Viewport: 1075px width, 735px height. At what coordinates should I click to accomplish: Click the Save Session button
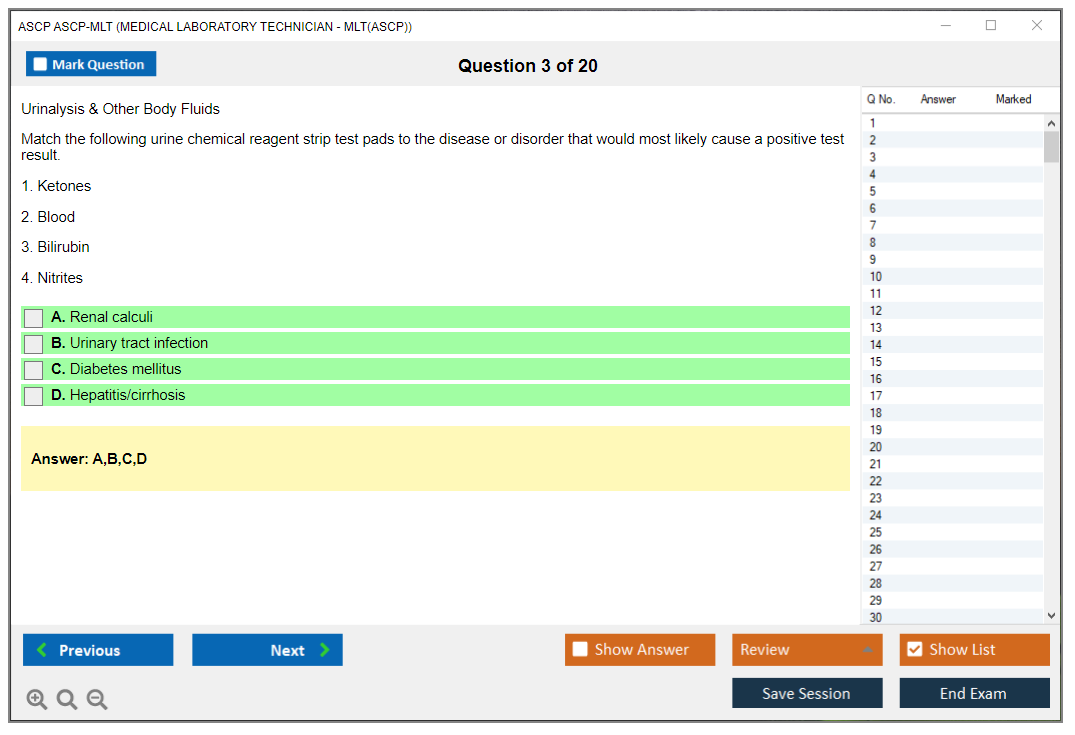807,694
